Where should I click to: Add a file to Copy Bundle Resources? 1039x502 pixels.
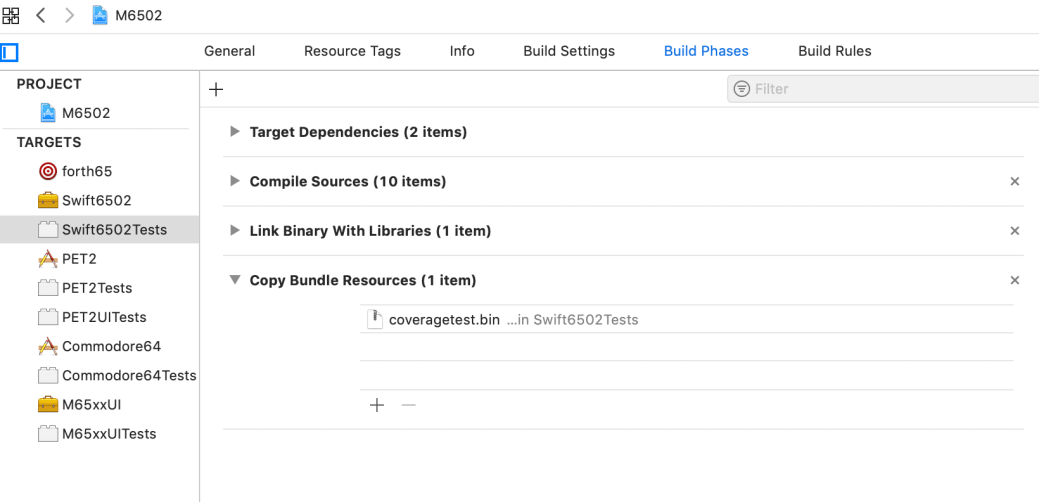click(377, 405)
